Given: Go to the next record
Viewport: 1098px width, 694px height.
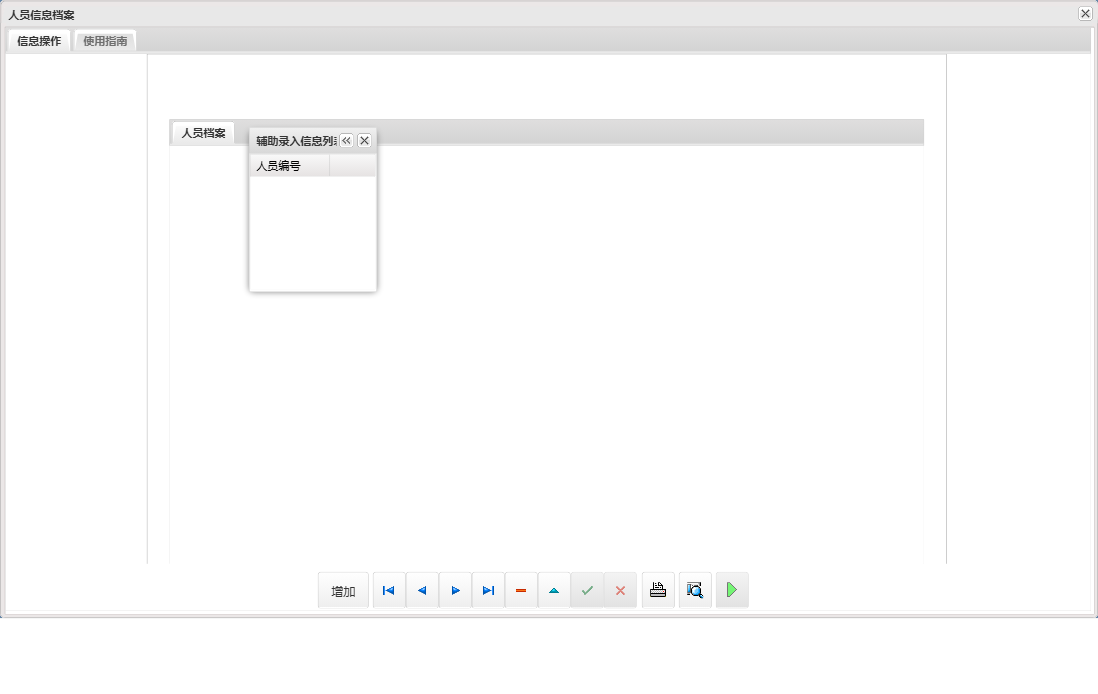Looking at the screenshot, I should tap(455, 590).
